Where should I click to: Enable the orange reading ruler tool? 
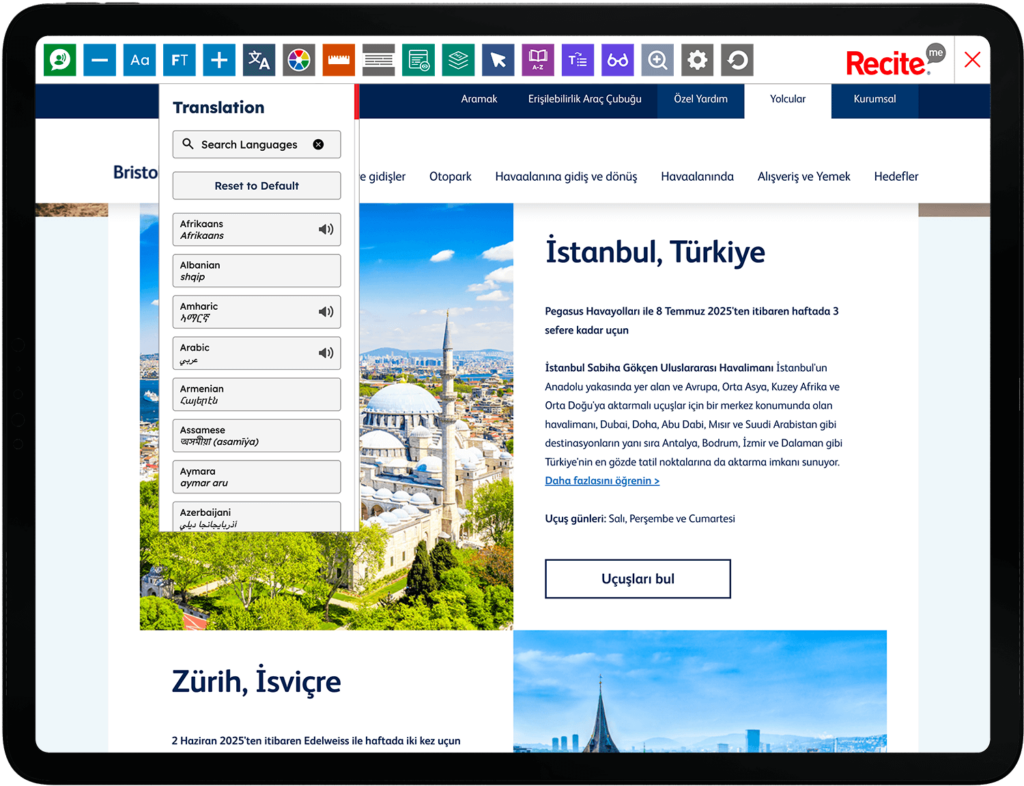[338, 59]
